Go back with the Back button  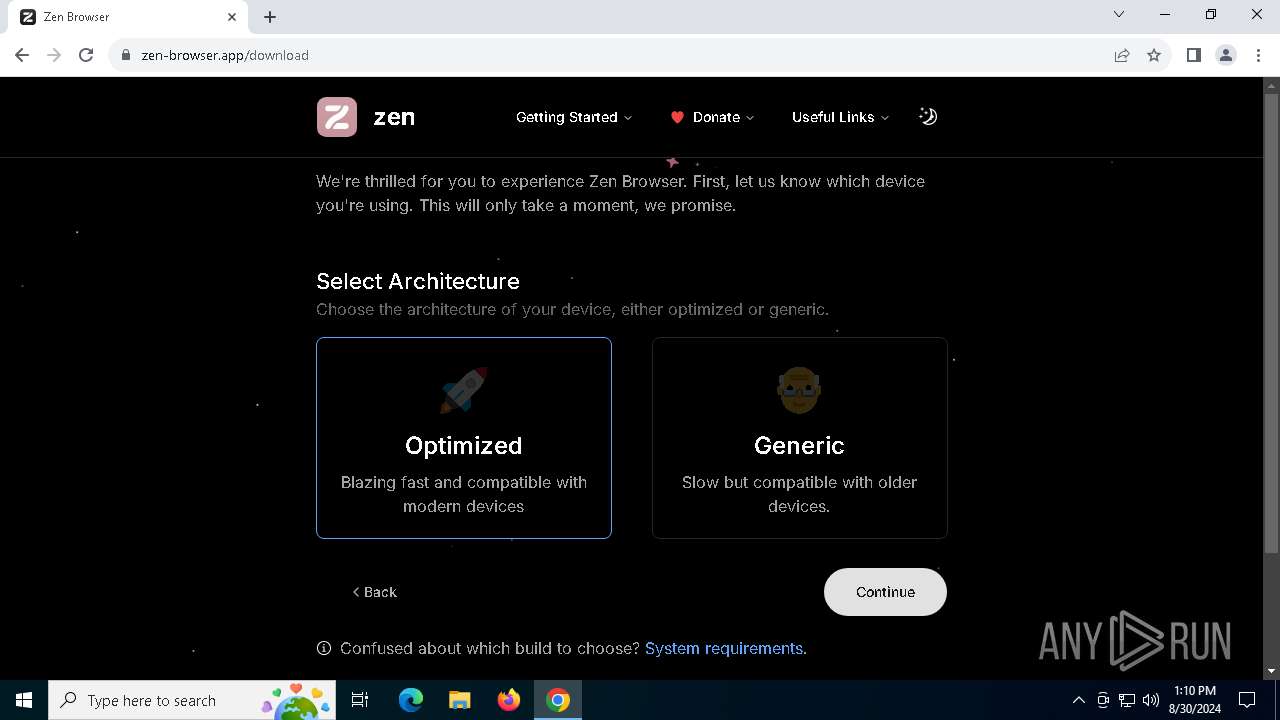pos(375,592)
